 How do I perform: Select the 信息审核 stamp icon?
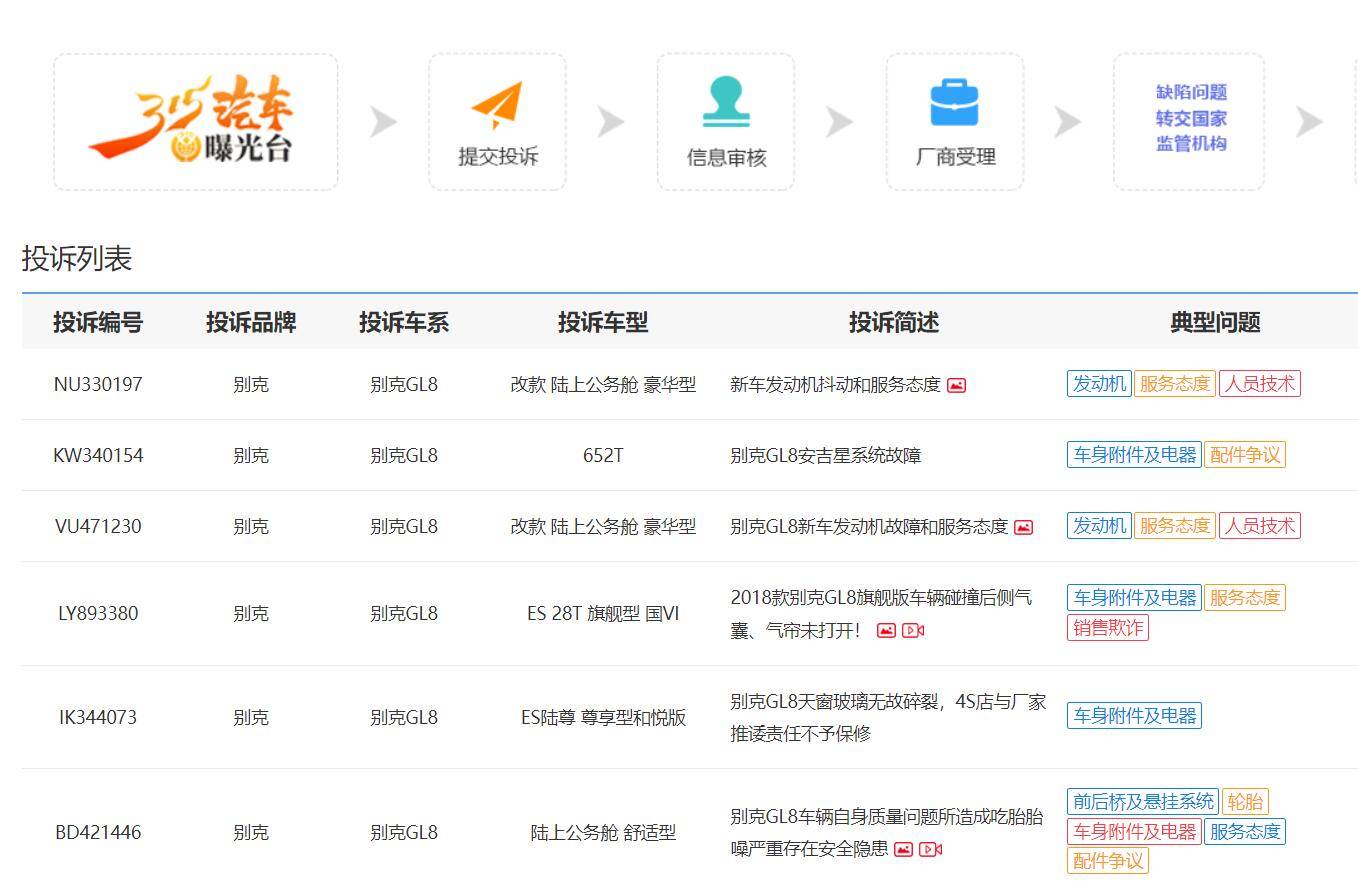pyautogui.click(x=725, y=100)
